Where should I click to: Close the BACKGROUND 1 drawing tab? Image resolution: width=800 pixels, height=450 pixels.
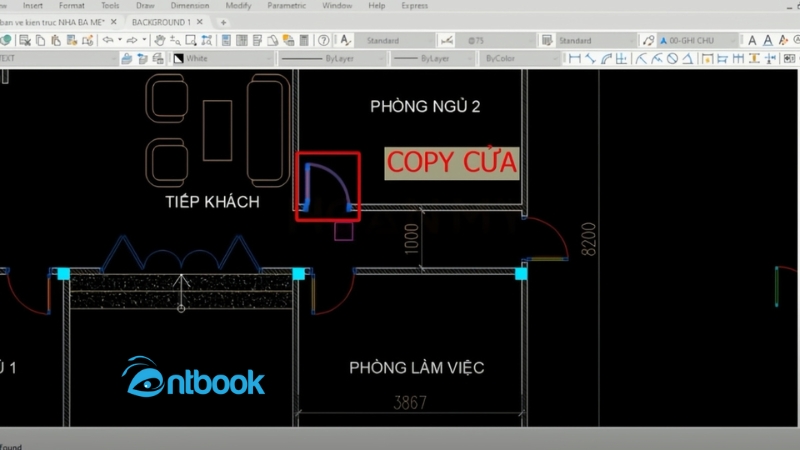(x=204, y=22)
